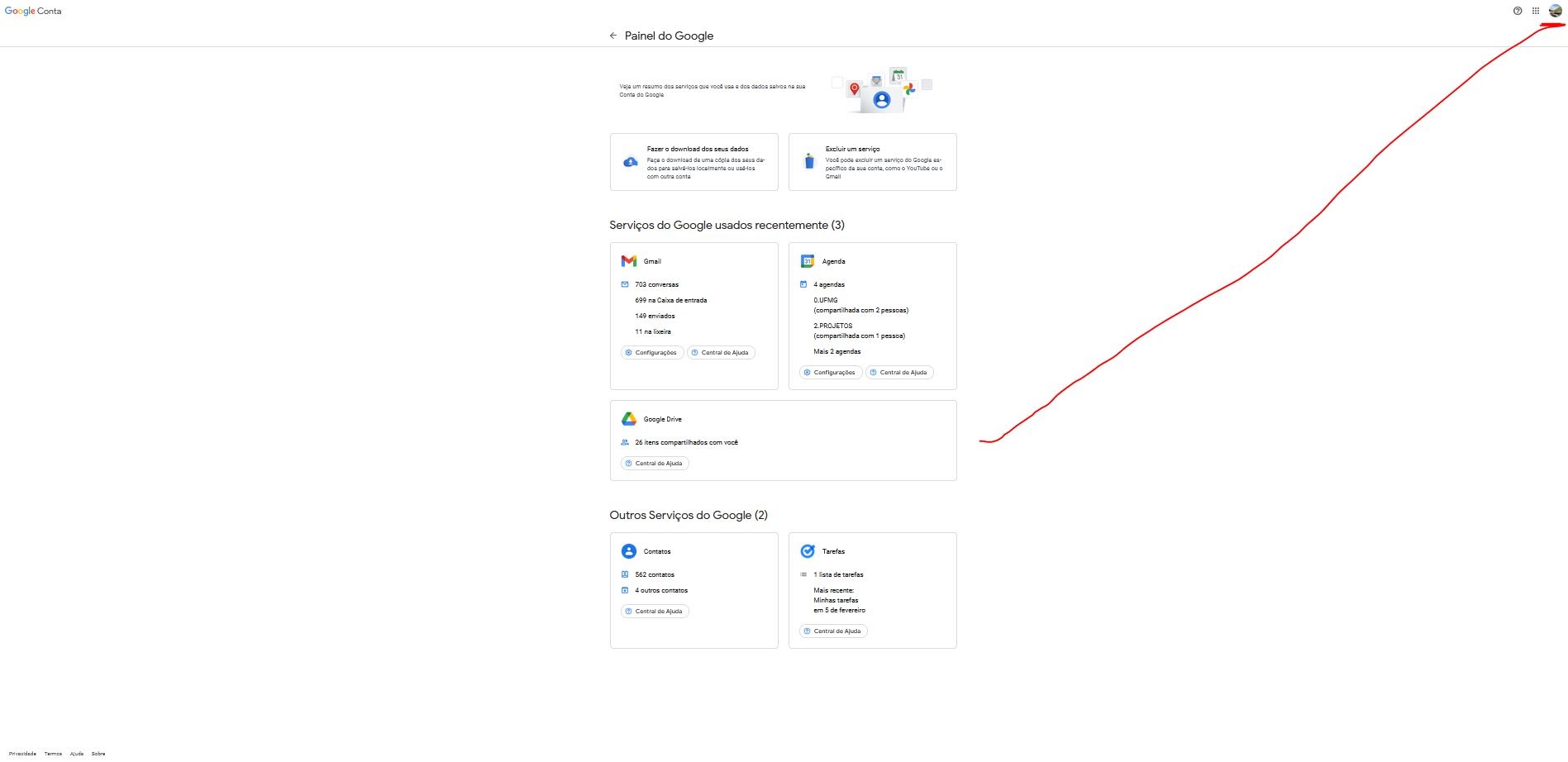Click 703 conversas text

coord(656,284)
